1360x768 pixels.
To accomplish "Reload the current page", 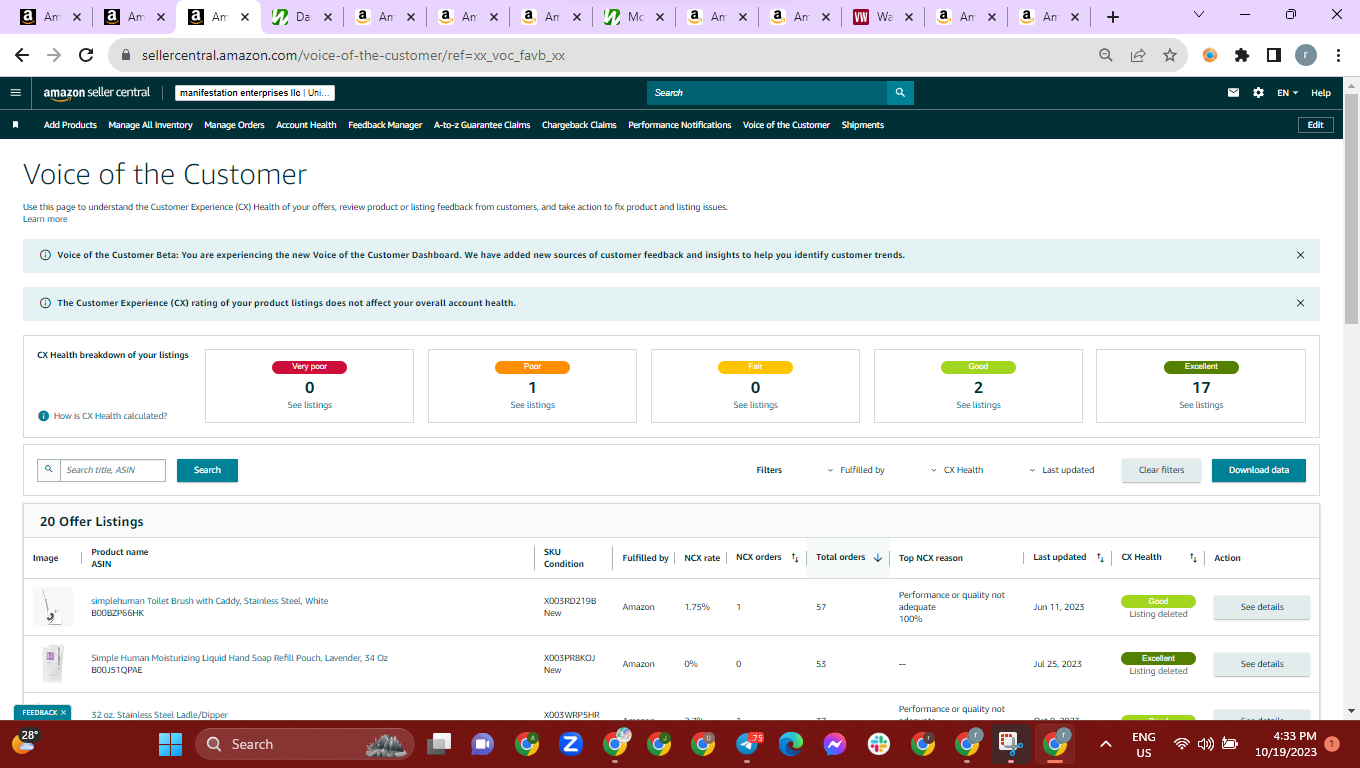I will (86, 55).
